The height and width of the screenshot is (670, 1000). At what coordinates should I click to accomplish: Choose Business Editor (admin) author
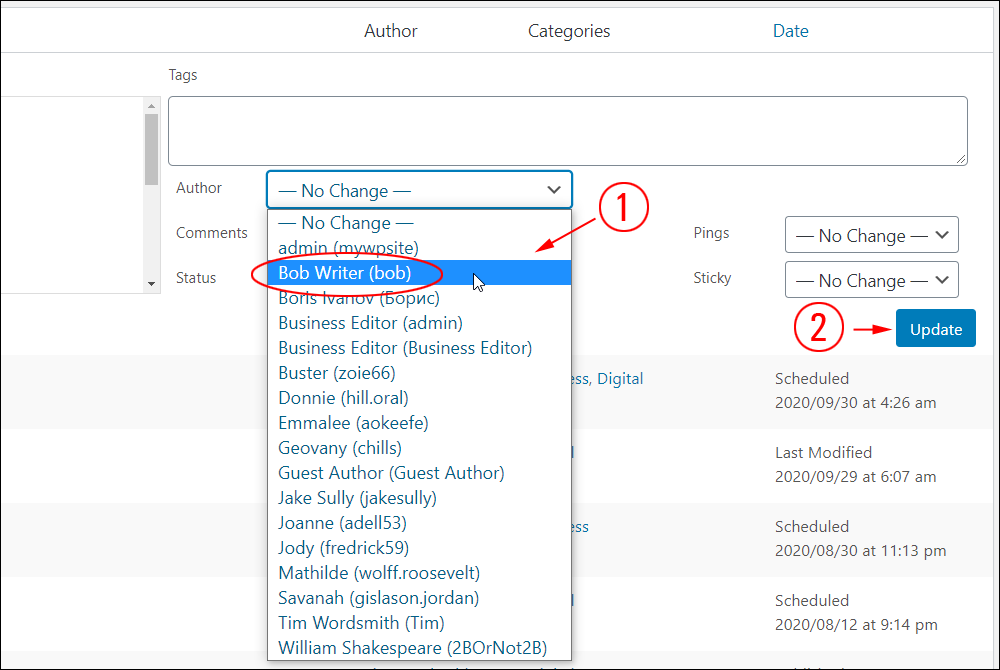419,323
